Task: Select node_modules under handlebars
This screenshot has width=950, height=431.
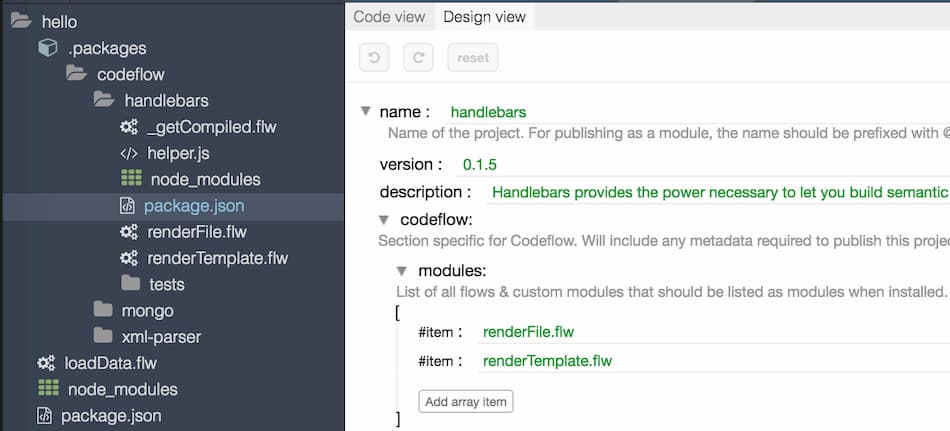Action: [x=205, y=179]
